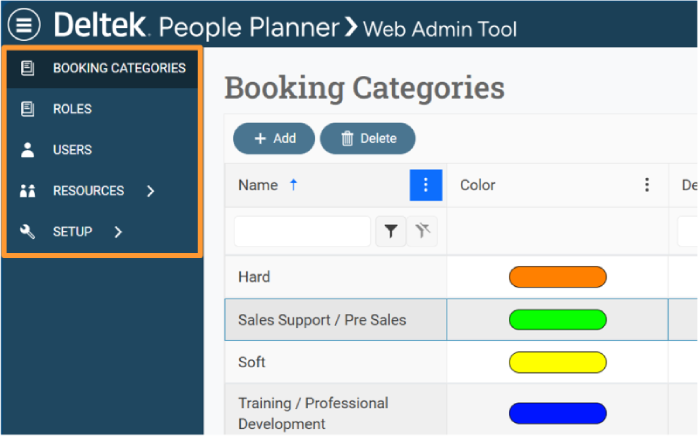Select Sales Support / Pre Sales row
This screenshot has width=700, height=436.
pyautogui.click(x=322, y=320)
